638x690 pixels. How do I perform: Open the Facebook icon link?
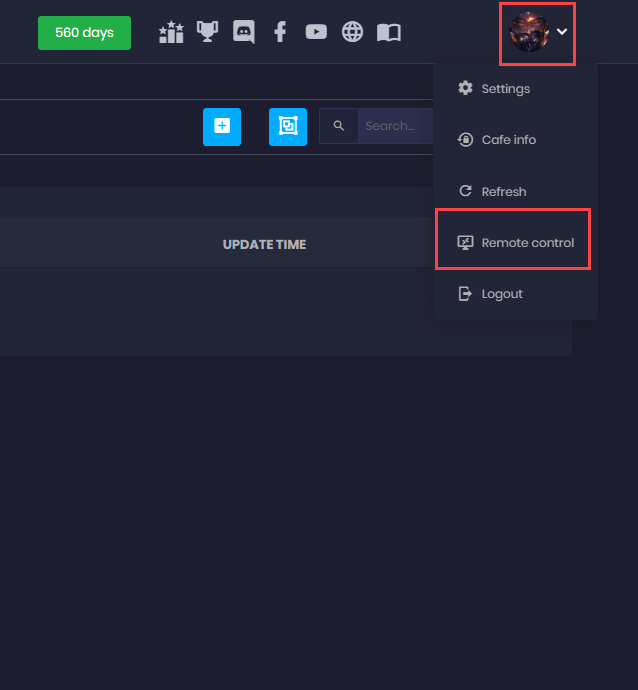point(280,32)
